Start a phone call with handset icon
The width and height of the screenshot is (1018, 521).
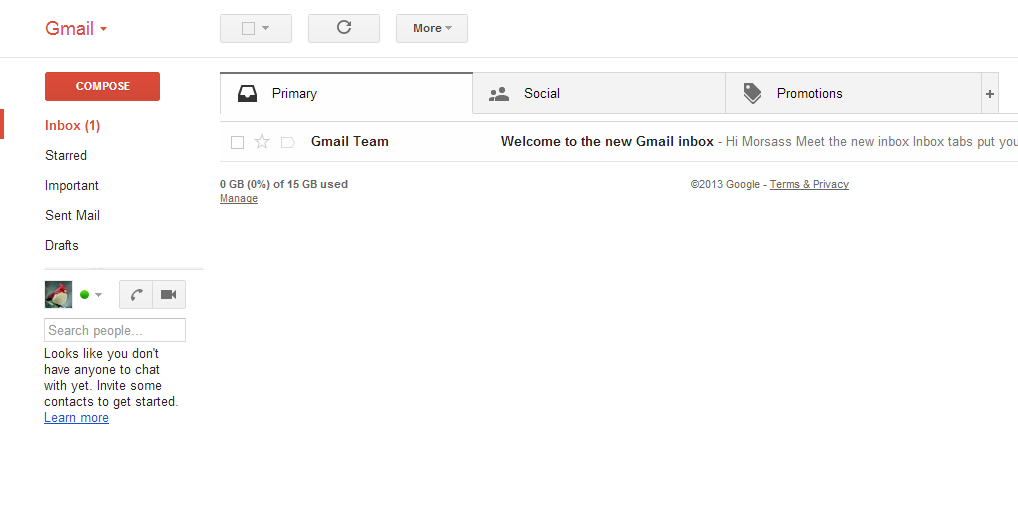[x=136, y=295]
